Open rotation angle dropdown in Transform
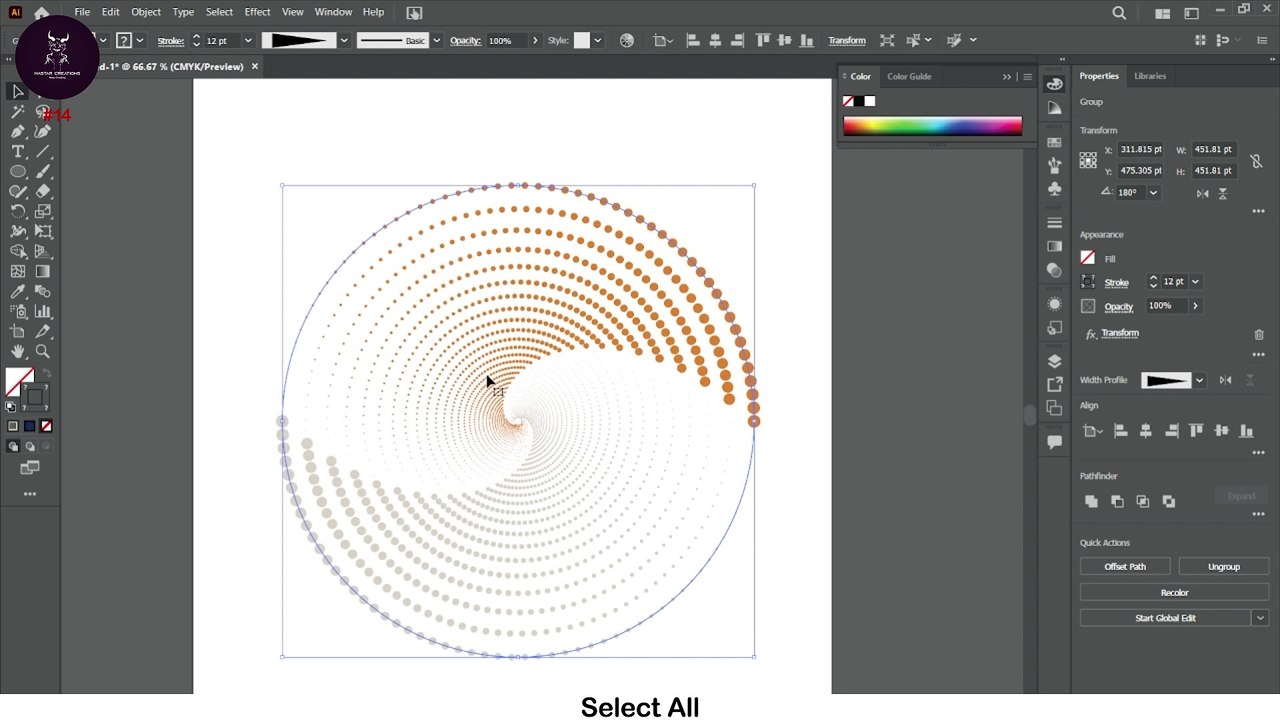 [x=1153, y=192]
